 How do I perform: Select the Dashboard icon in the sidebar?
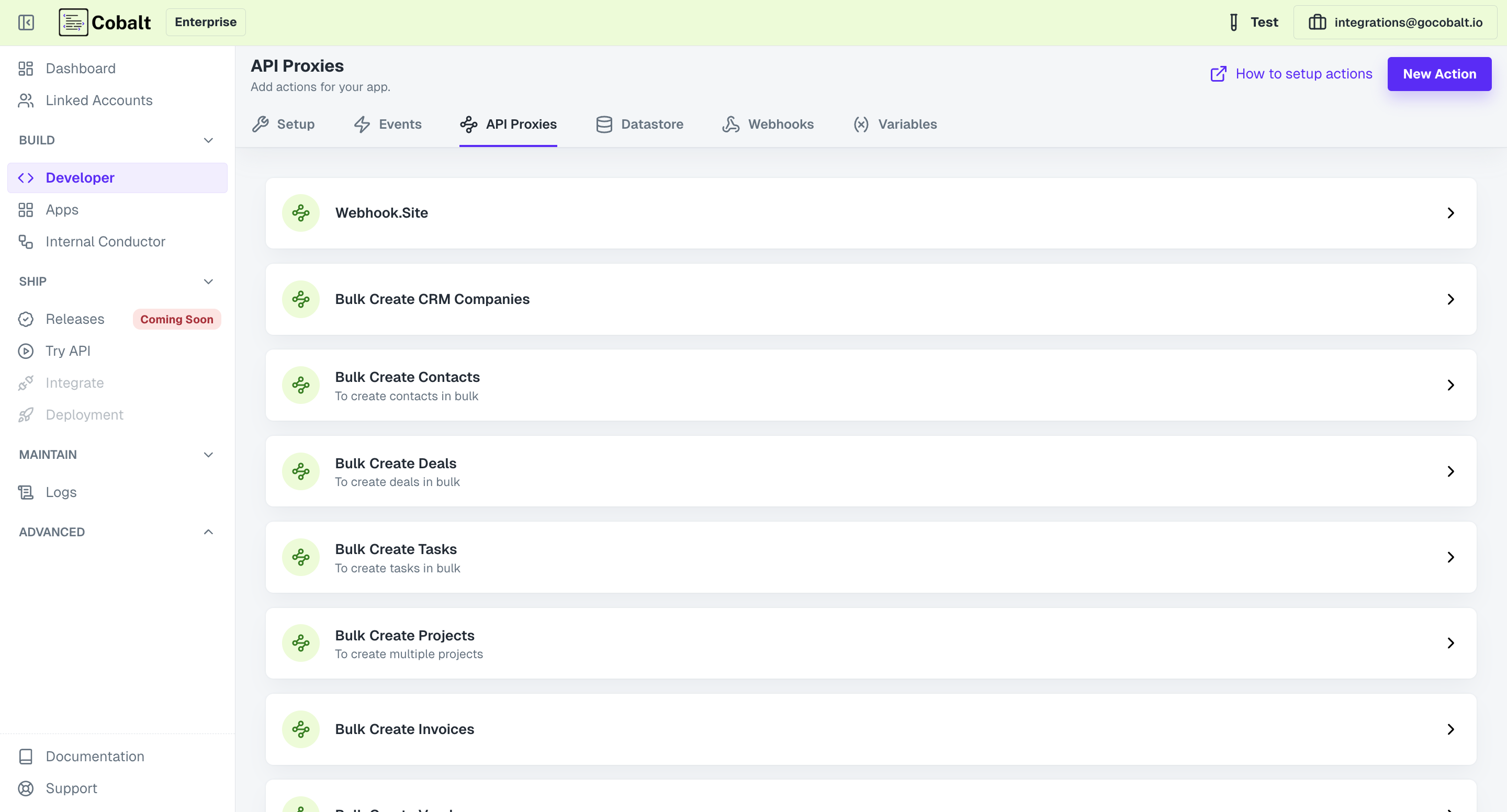pyautogui.click(x=25, y=69)
